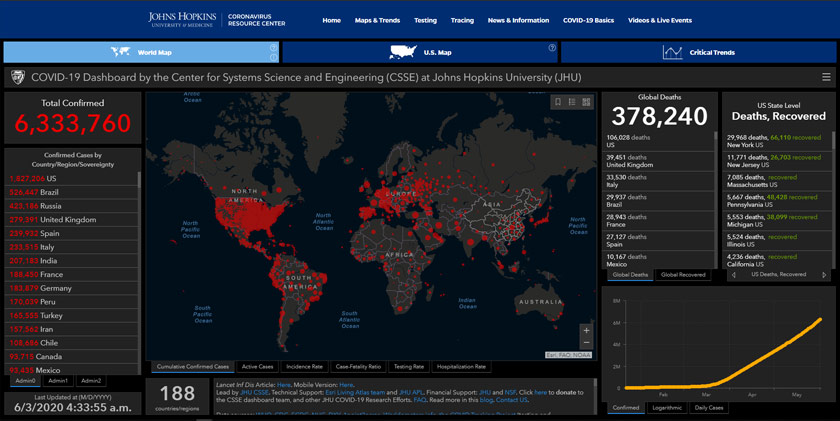
Task: Select the Admin1 list tab
Action: point(58,381)
